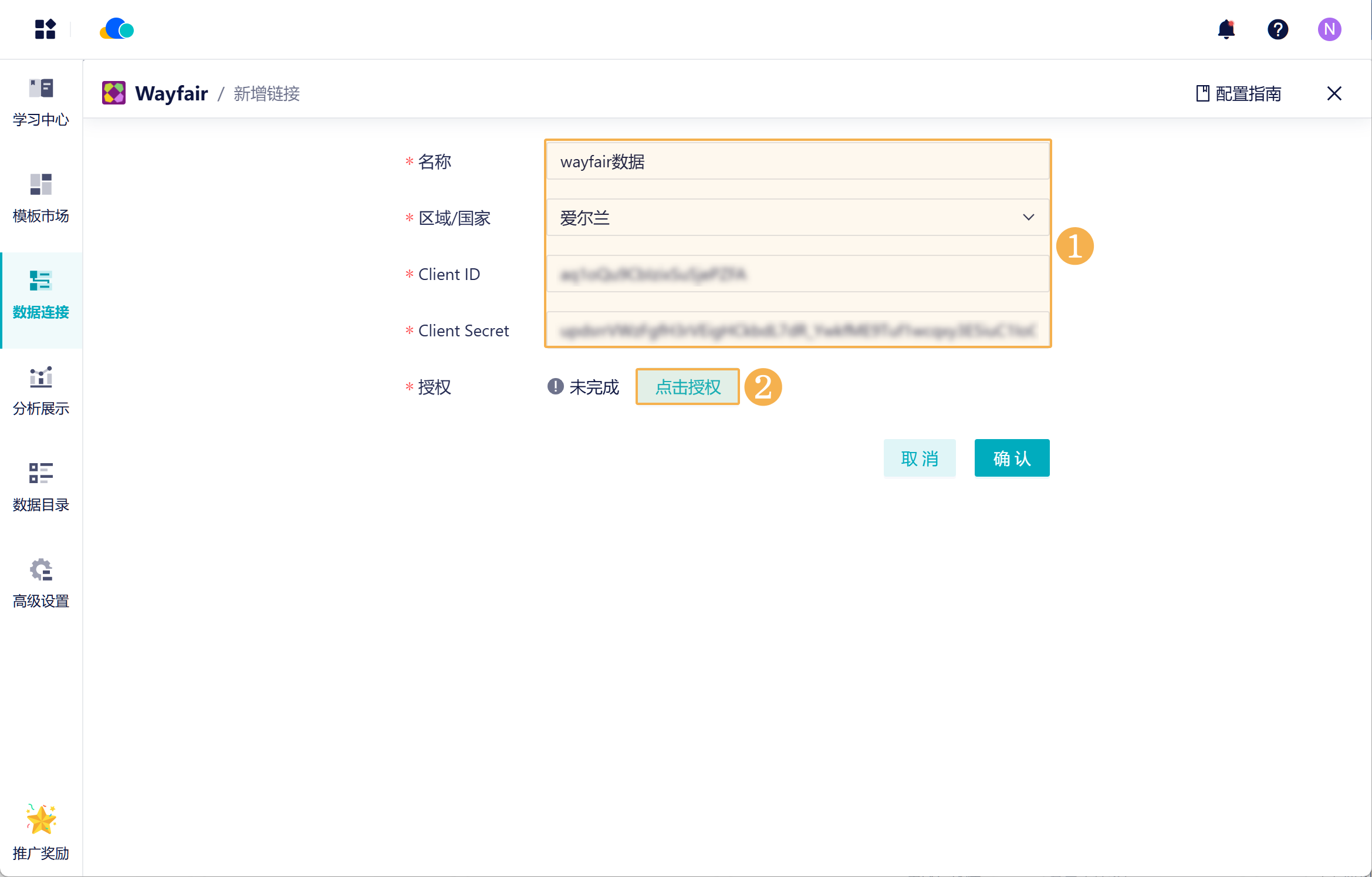This screenshot has height=877, width=1372.
Task: Go to 分析展示 section
Action: click(41, 392)
